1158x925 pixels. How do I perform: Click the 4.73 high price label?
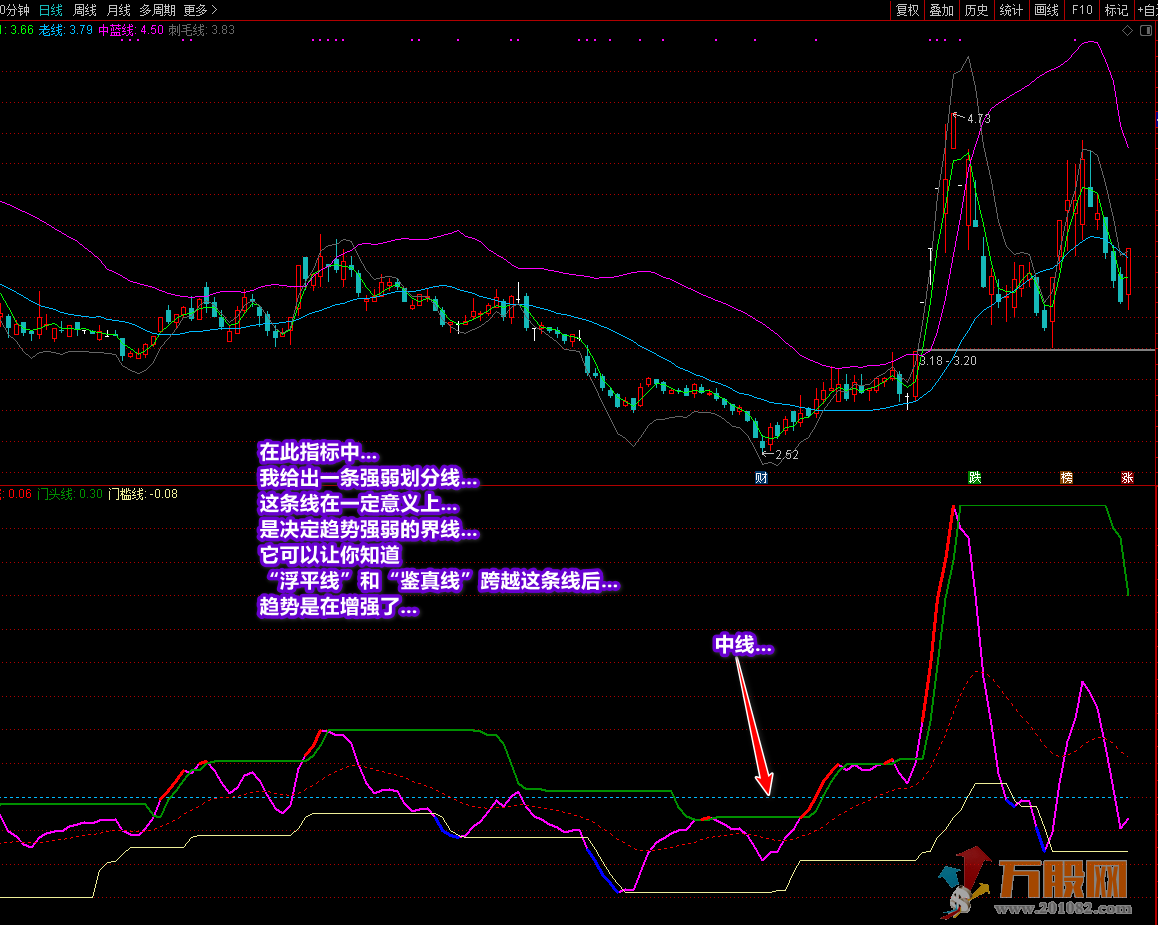(978, 119)
